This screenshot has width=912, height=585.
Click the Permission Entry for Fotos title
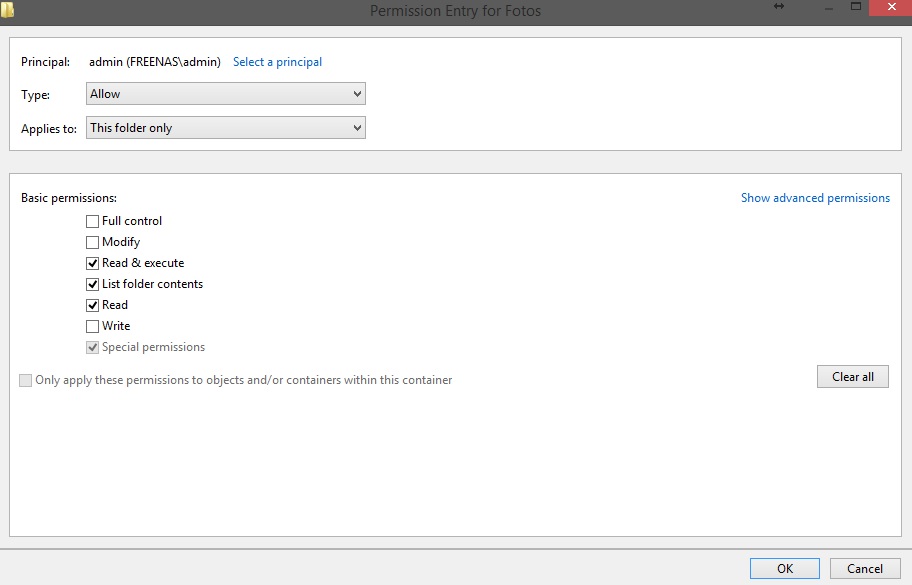(455, 10)
